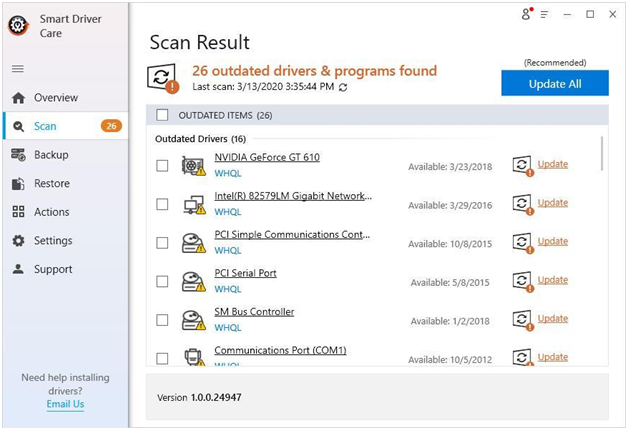
Task: Click the user account icon in title bar
Action: (527, 14)
